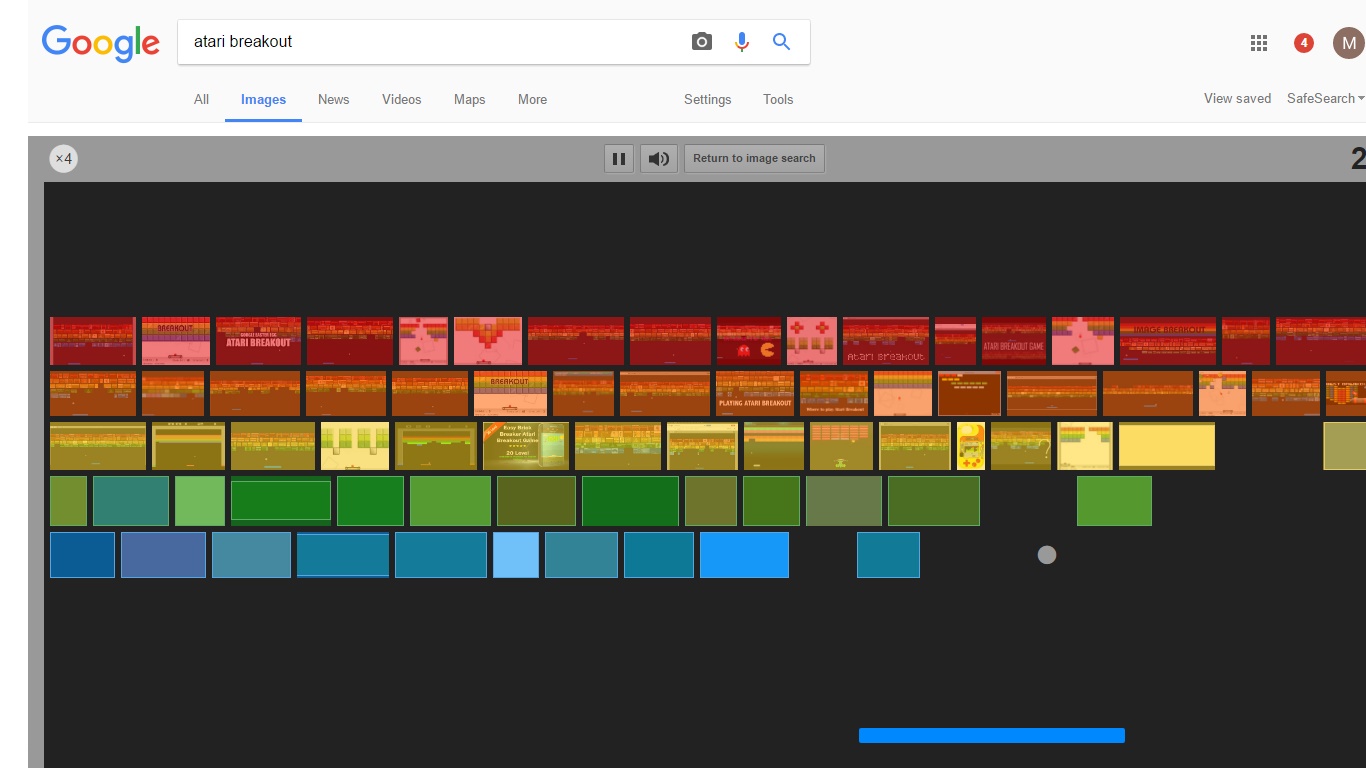Start voice search with the microphone

point(742,42)
